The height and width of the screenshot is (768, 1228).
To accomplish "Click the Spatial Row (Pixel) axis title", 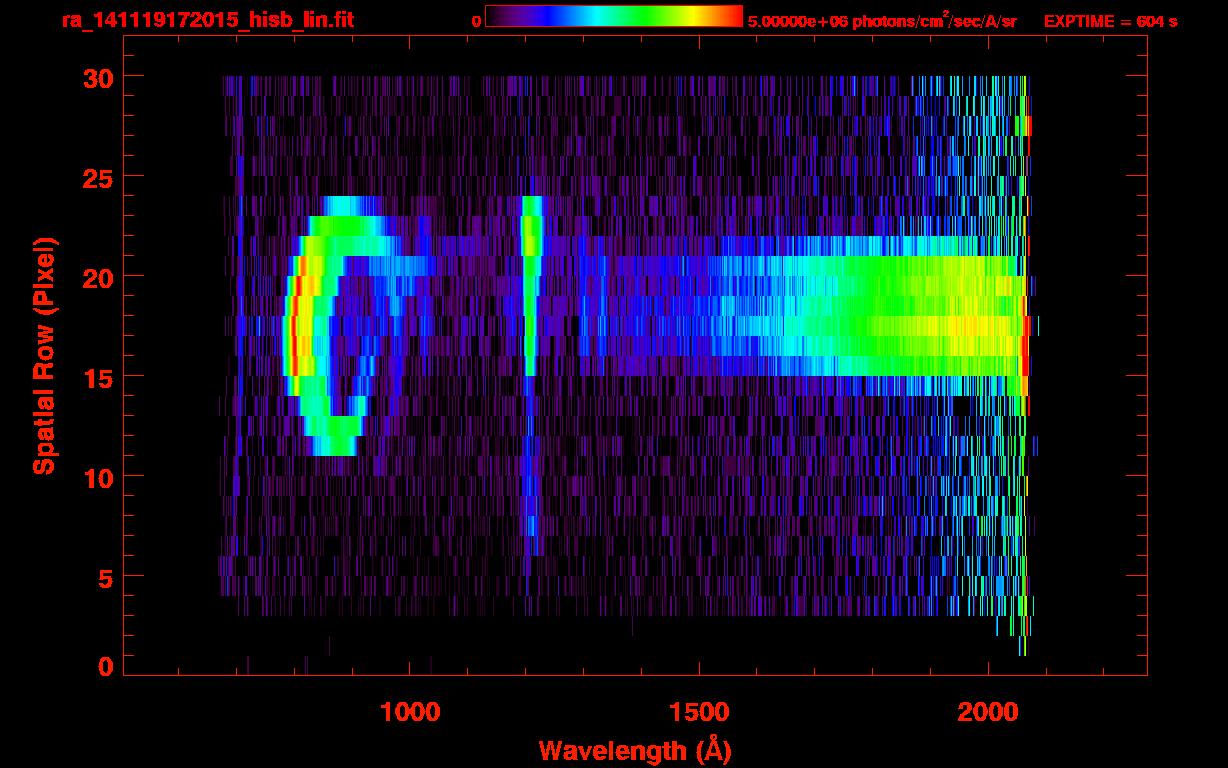I will point(44,355).
